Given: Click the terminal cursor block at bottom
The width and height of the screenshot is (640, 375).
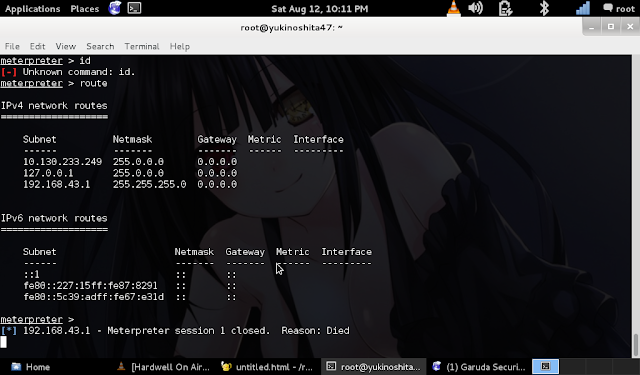Looking at the screenshot, I should [3, 342].
